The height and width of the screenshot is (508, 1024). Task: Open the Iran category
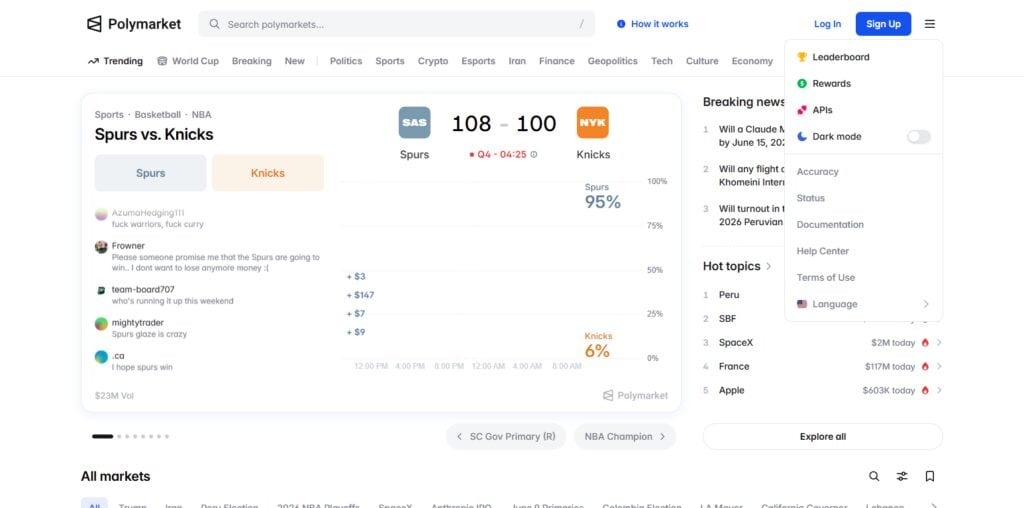[x=517, y=61]
